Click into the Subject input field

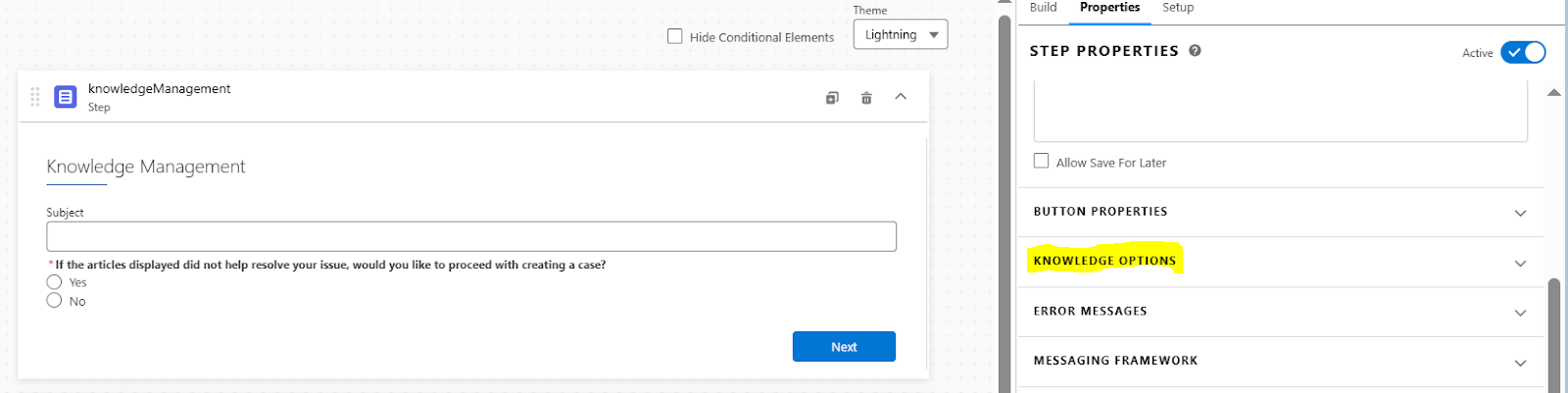pyautogui.click(x=471, y=236)
